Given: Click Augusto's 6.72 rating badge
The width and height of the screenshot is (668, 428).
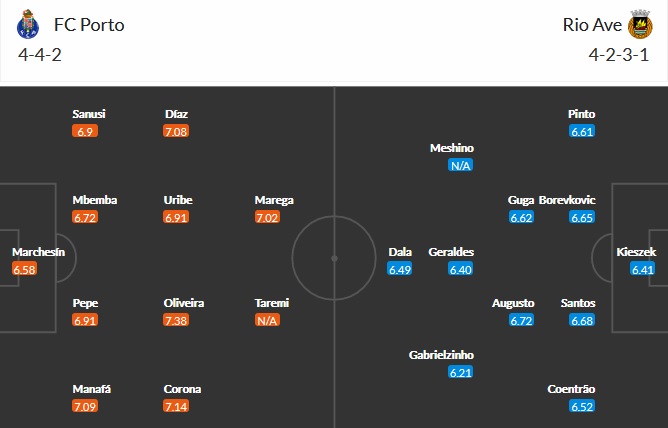Looking at the screenshot, I should (x=522, y=321).
